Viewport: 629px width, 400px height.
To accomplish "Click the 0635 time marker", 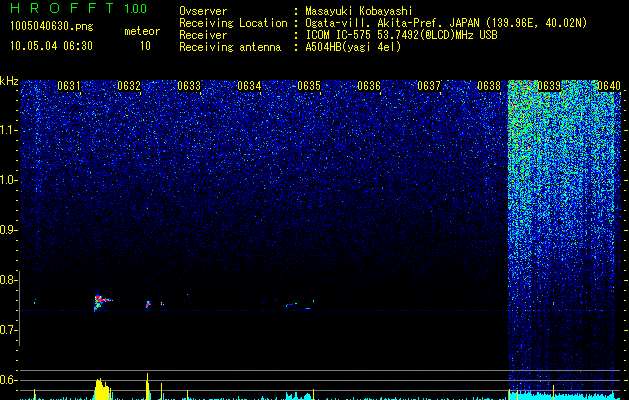I will 309,86.
